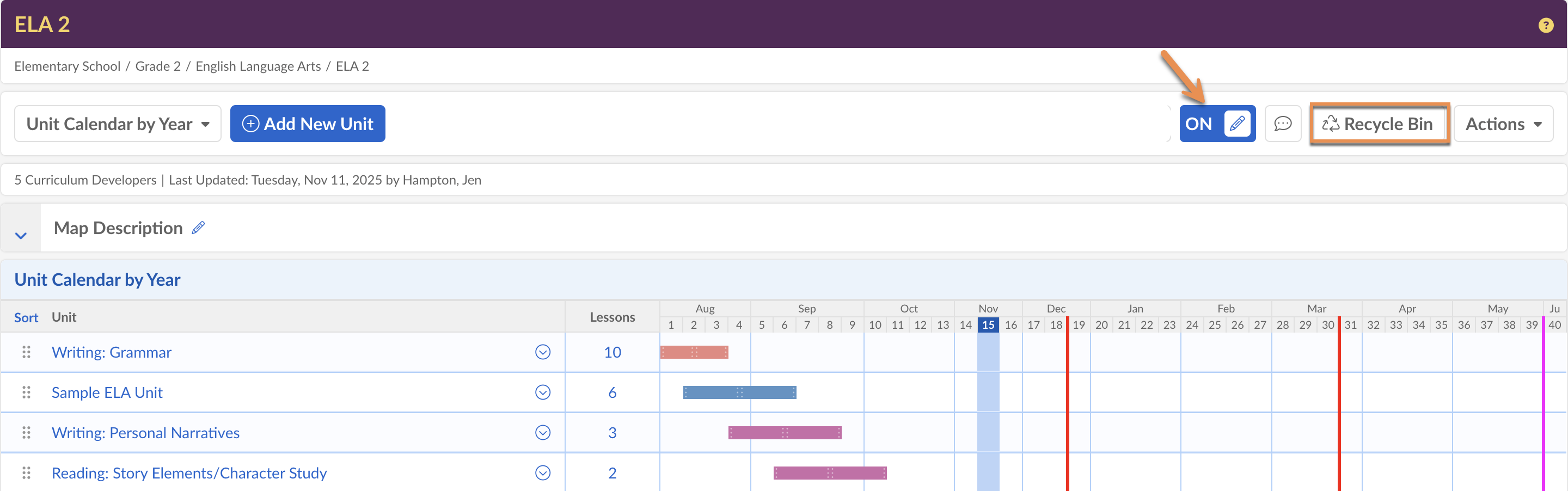Go to English Language Arts breadcrumb
This screenshot has height=491, width=1568.
[258, 66]
